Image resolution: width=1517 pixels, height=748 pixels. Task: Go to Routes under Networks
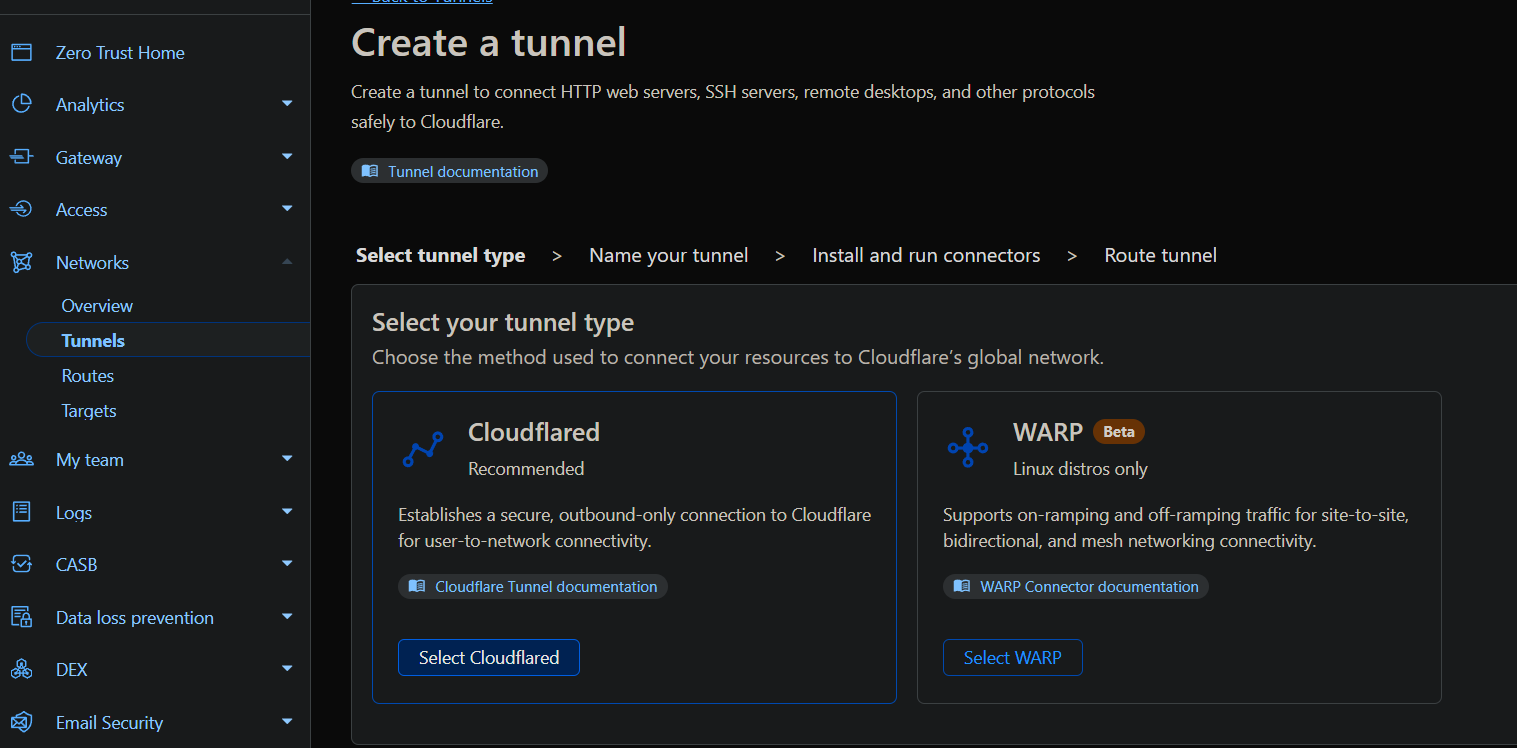pos(88,376)
